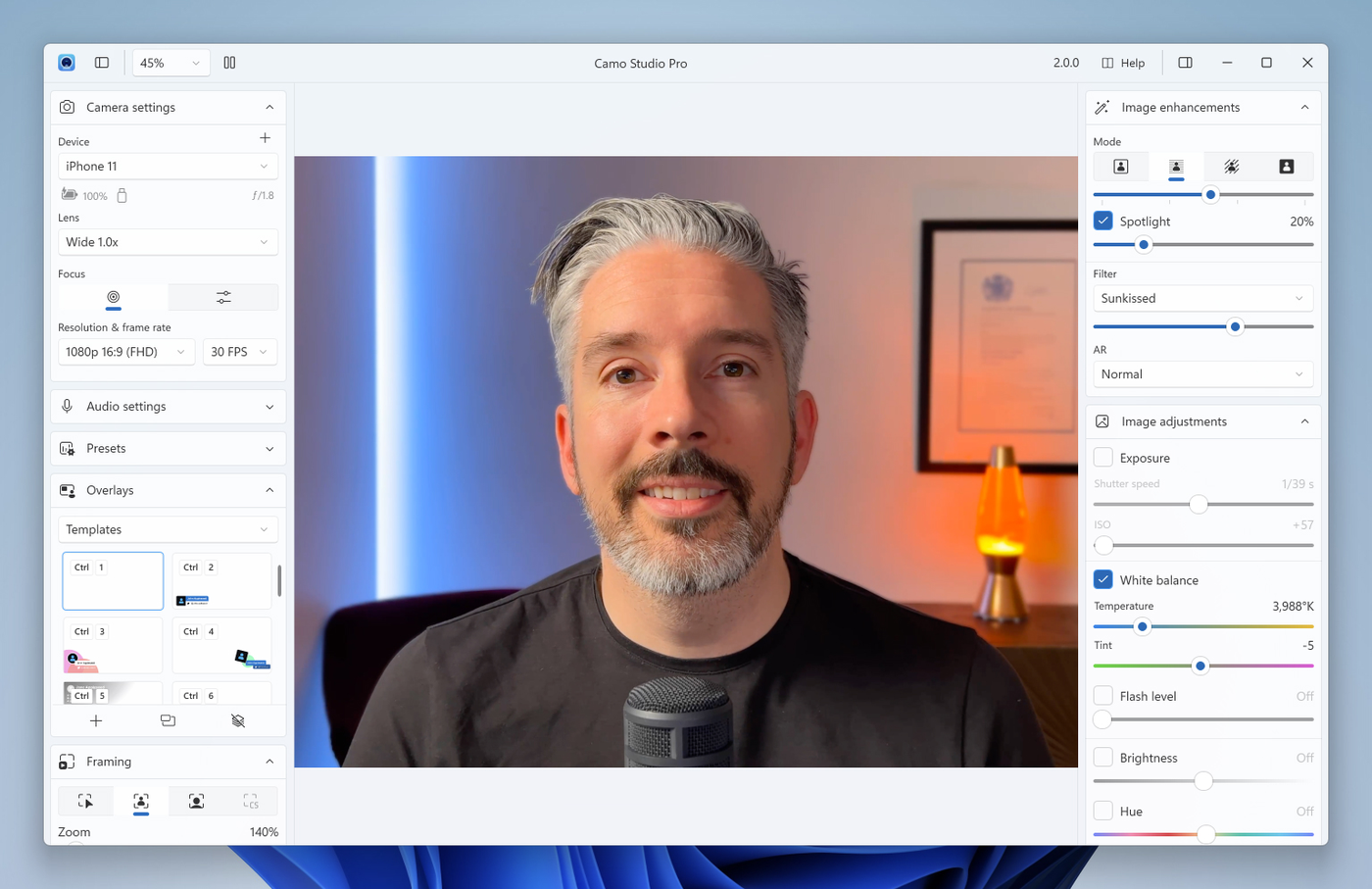
Task: Click the pause video icon in toolbar
Action: (x=229, y=63)
